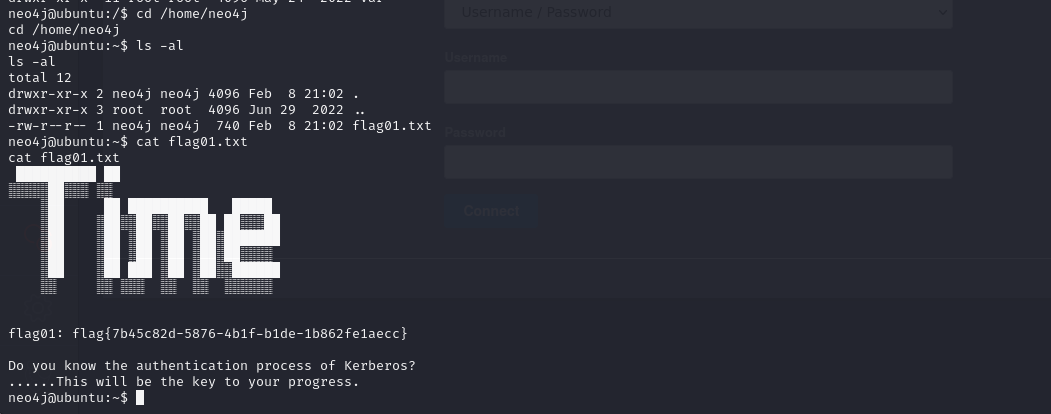Focus the Username input field behind terminal
Screen dimensions: 1051x414
(x=698, y=87)
